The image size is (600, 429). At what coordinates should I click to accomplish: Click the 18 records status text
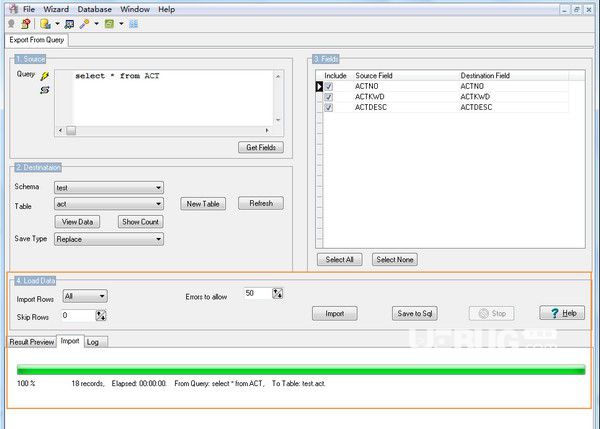pyautogui.click(x=88, y=383)
